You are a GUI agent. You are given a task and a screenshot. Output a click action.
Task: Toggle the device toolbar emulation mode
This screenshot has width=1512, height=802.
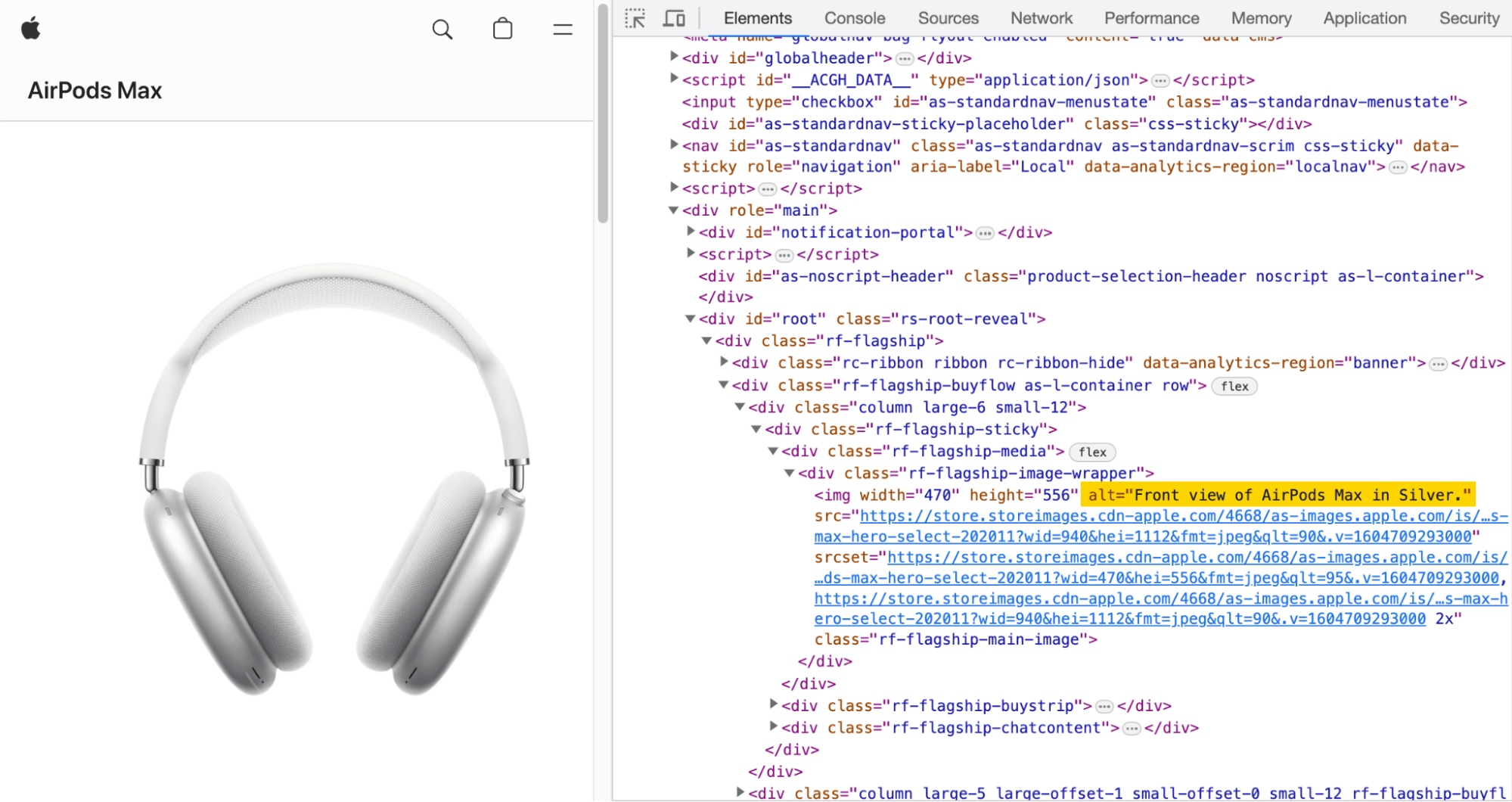[674, 17]
